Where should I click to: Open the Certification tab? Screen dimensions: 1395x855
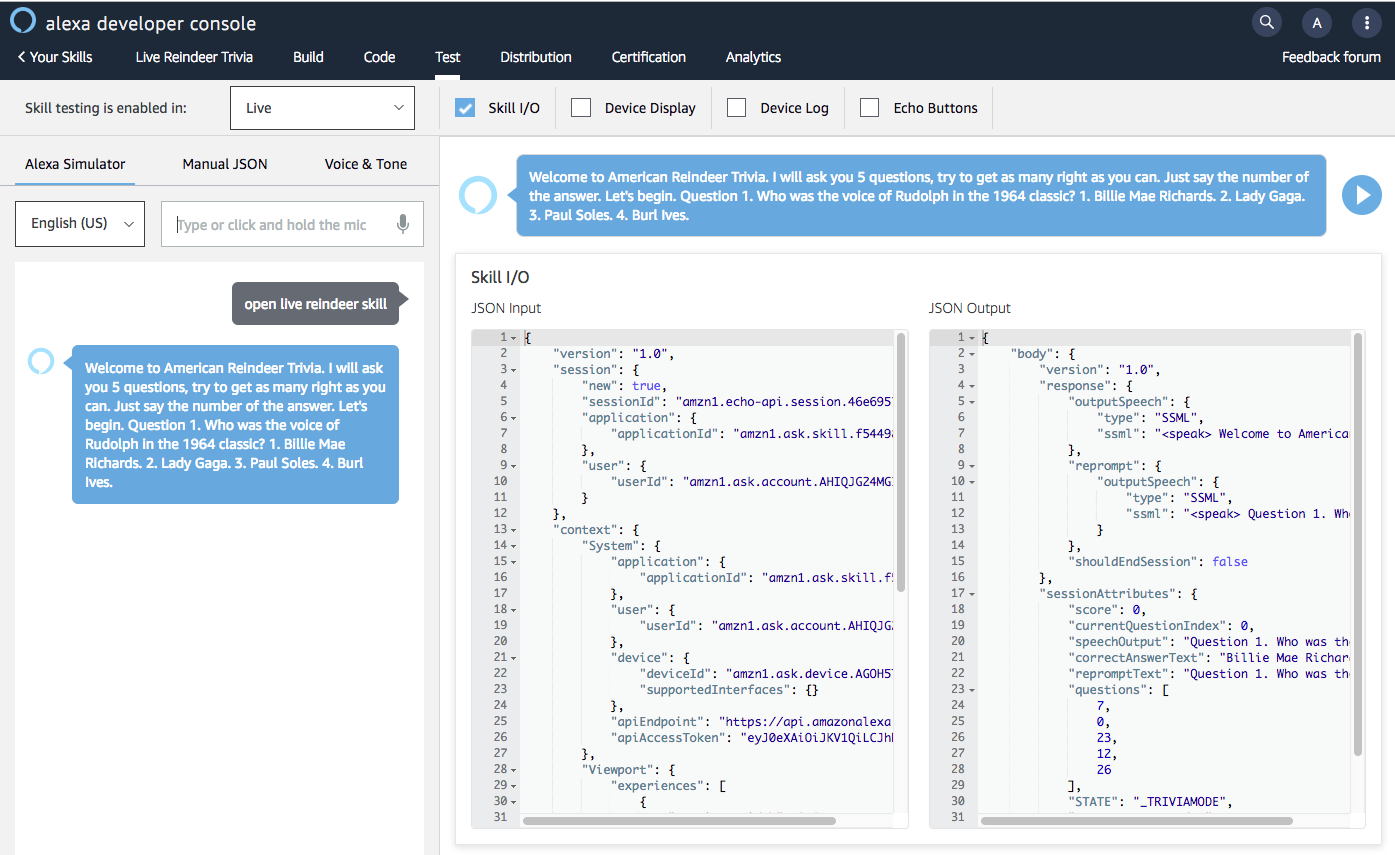pyautogui.click(x=648, y=57)
